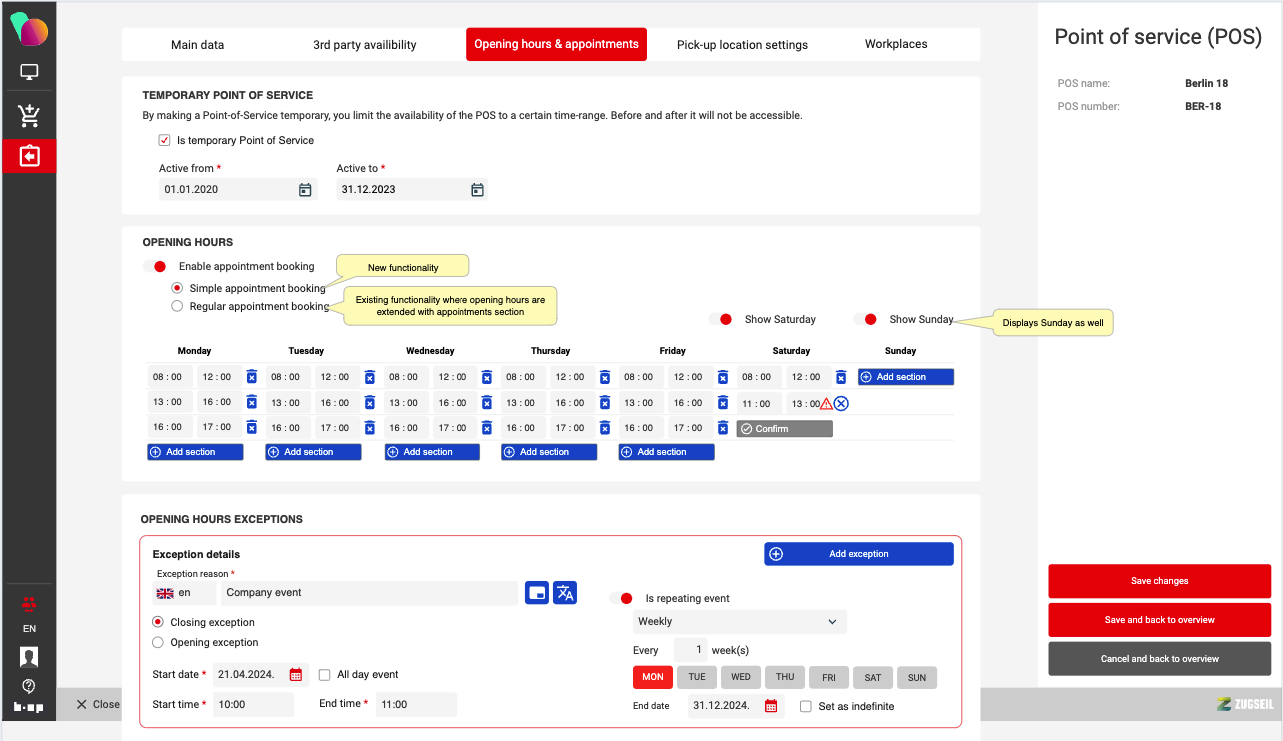
Task: Click the add-to-cart sidebar icon
Action: [29, 115]
